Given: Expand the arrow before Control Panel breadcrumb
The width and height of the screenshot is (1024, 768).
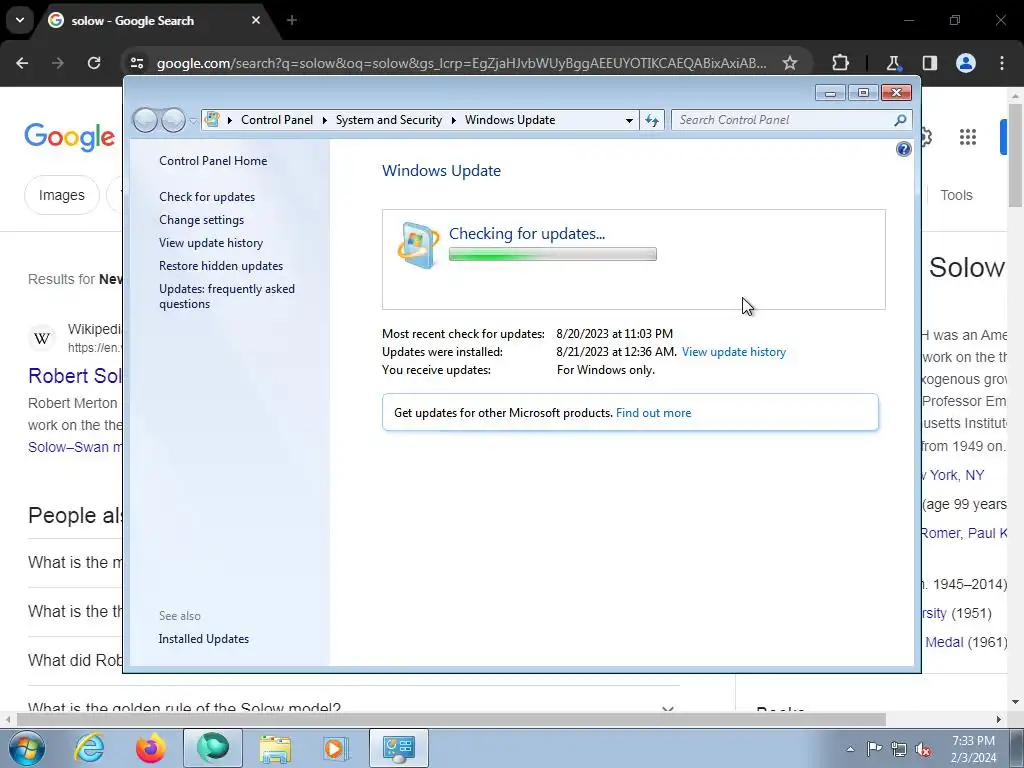Looking at the screenshot, I should click(230, 120).
